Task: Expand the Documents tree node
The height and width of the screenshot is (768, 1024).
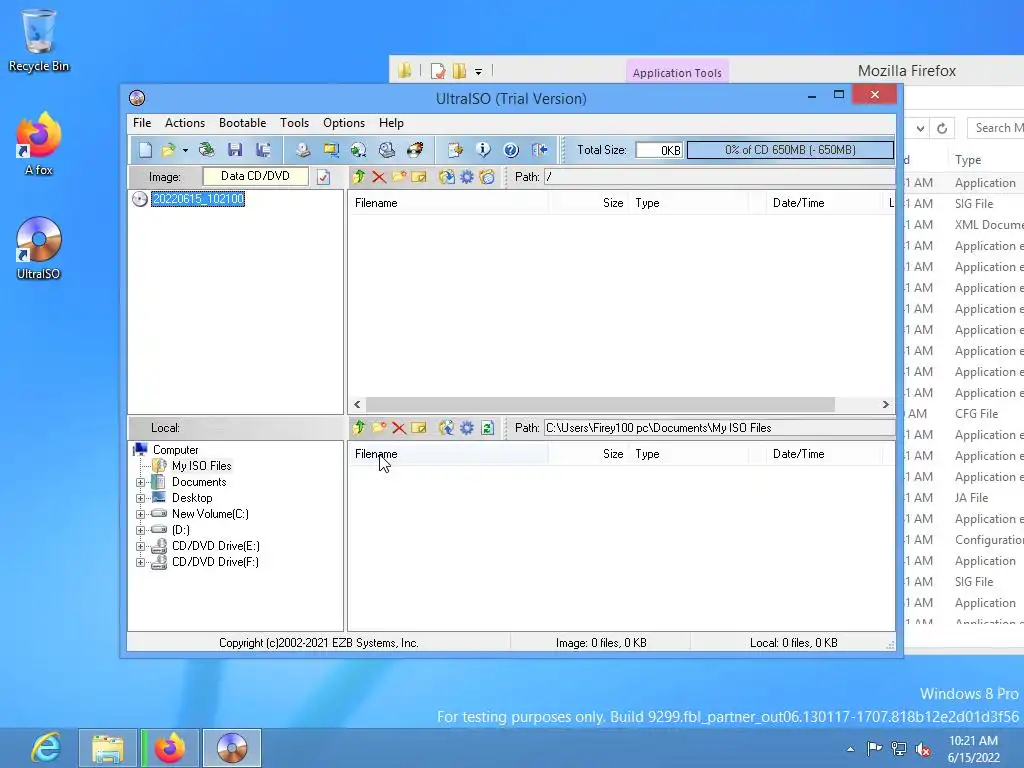Action: [x=140, y=483]
